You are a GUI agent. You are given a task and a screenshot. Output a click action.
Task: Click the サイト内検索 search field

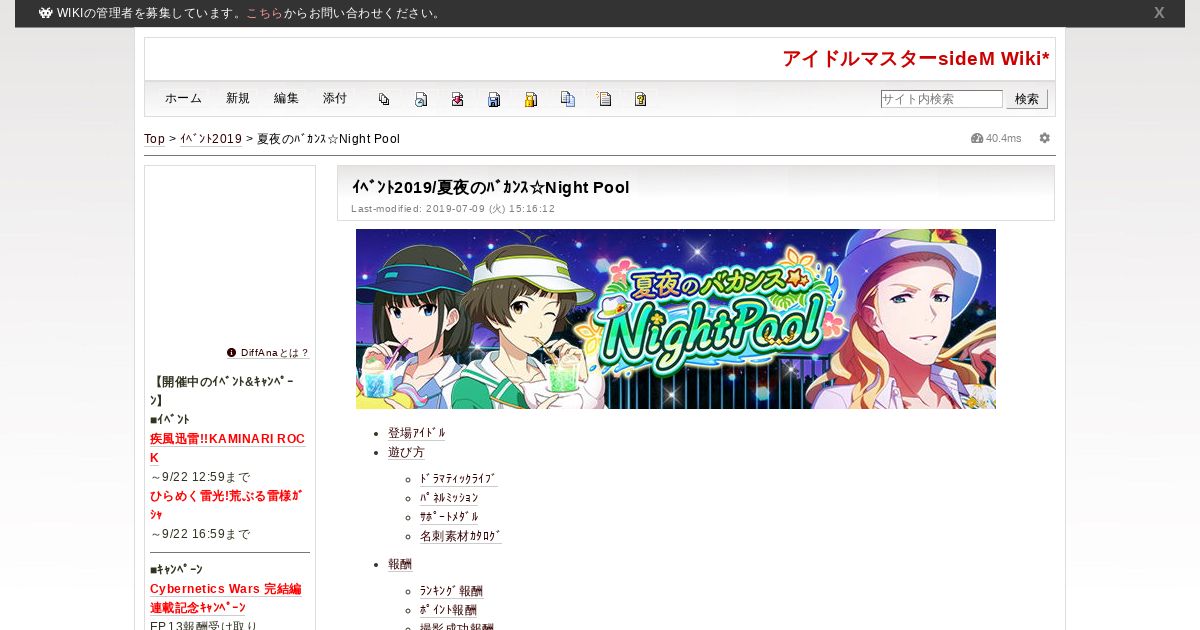tap(941, 99)
